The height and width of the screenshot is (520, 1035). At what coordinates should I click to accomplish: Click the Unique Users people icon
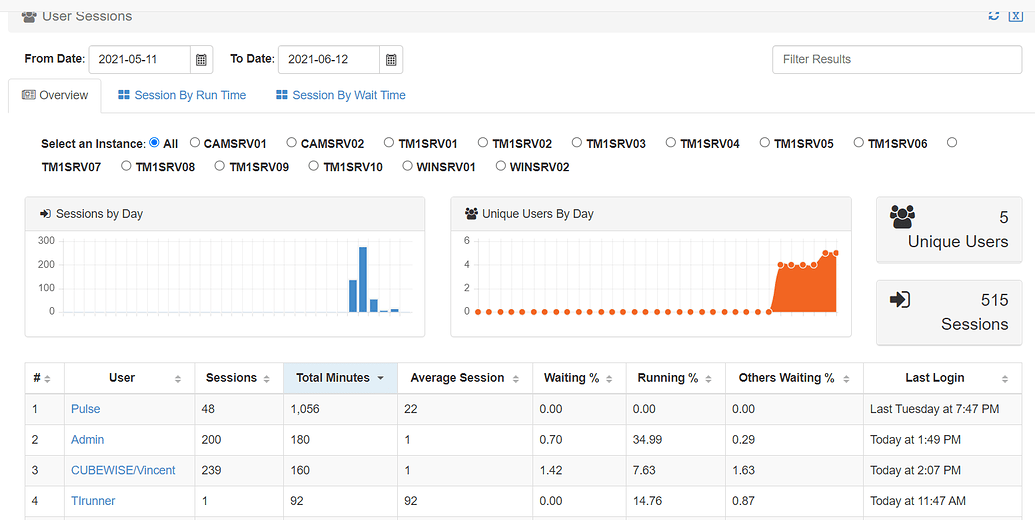pyautogui.click(x=902, y=216)
